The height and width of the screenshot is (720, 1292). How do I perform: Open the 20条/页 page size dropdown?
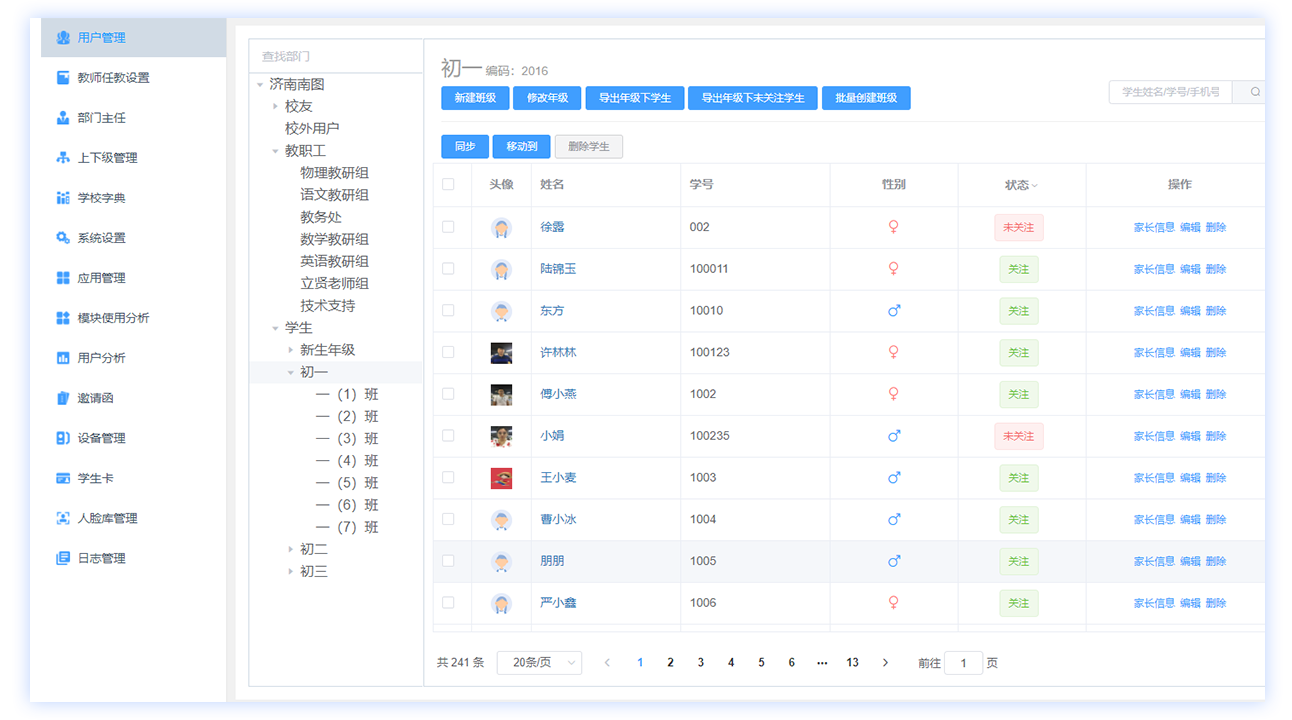tap(539, 663)
